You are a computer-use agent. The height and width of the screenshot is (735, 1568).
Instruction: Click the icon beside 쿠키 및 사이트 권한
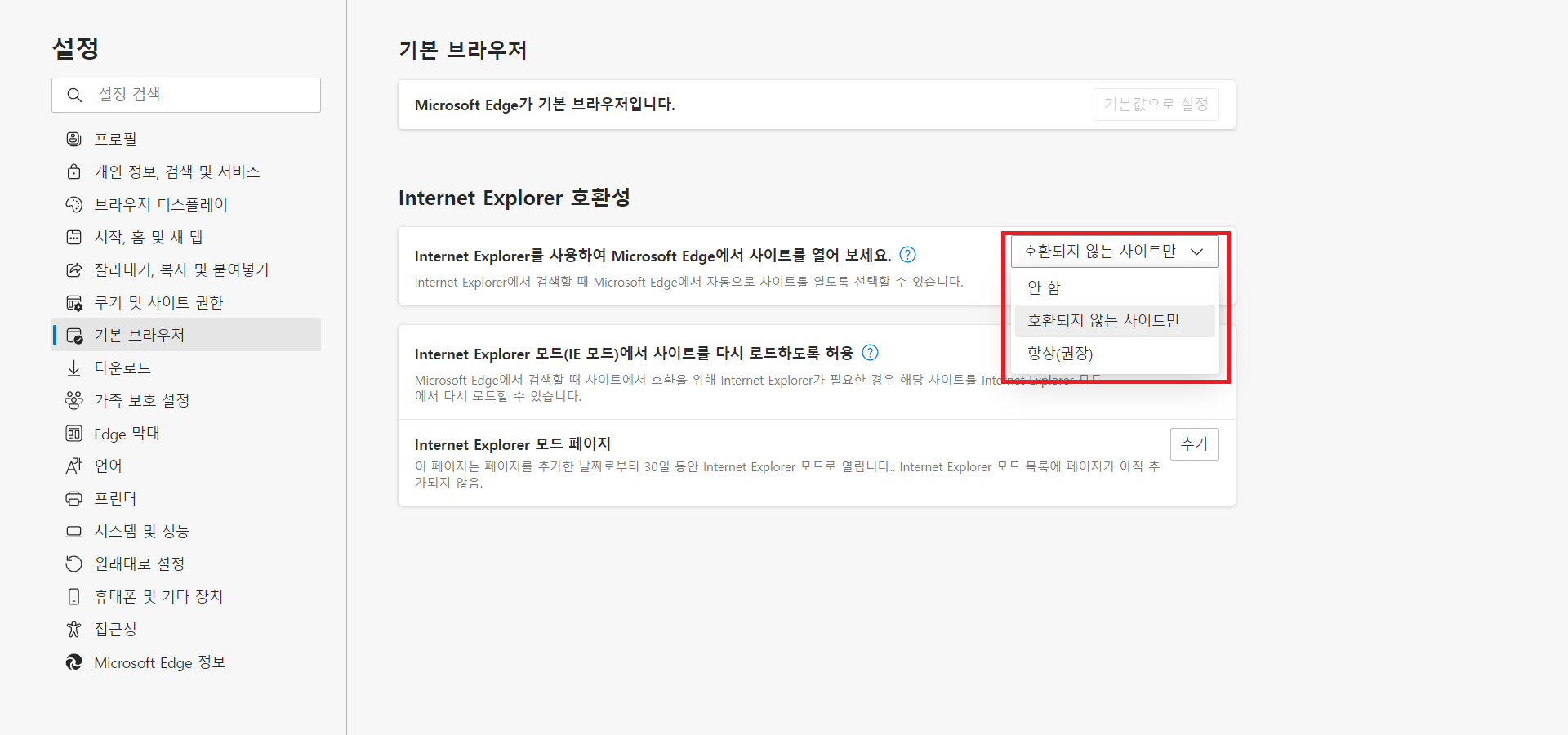coord(73,303)
